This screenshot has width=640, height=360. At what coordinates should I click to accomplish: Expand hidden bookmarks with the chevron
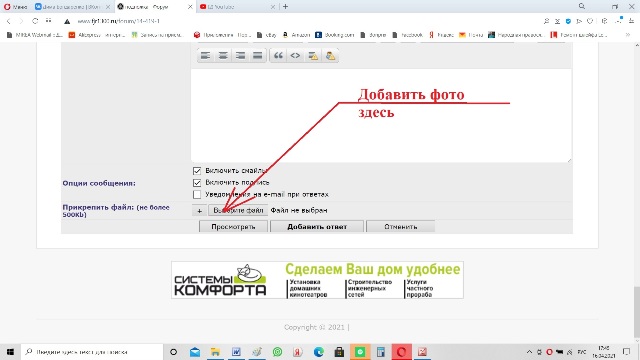tap(628, 35)
